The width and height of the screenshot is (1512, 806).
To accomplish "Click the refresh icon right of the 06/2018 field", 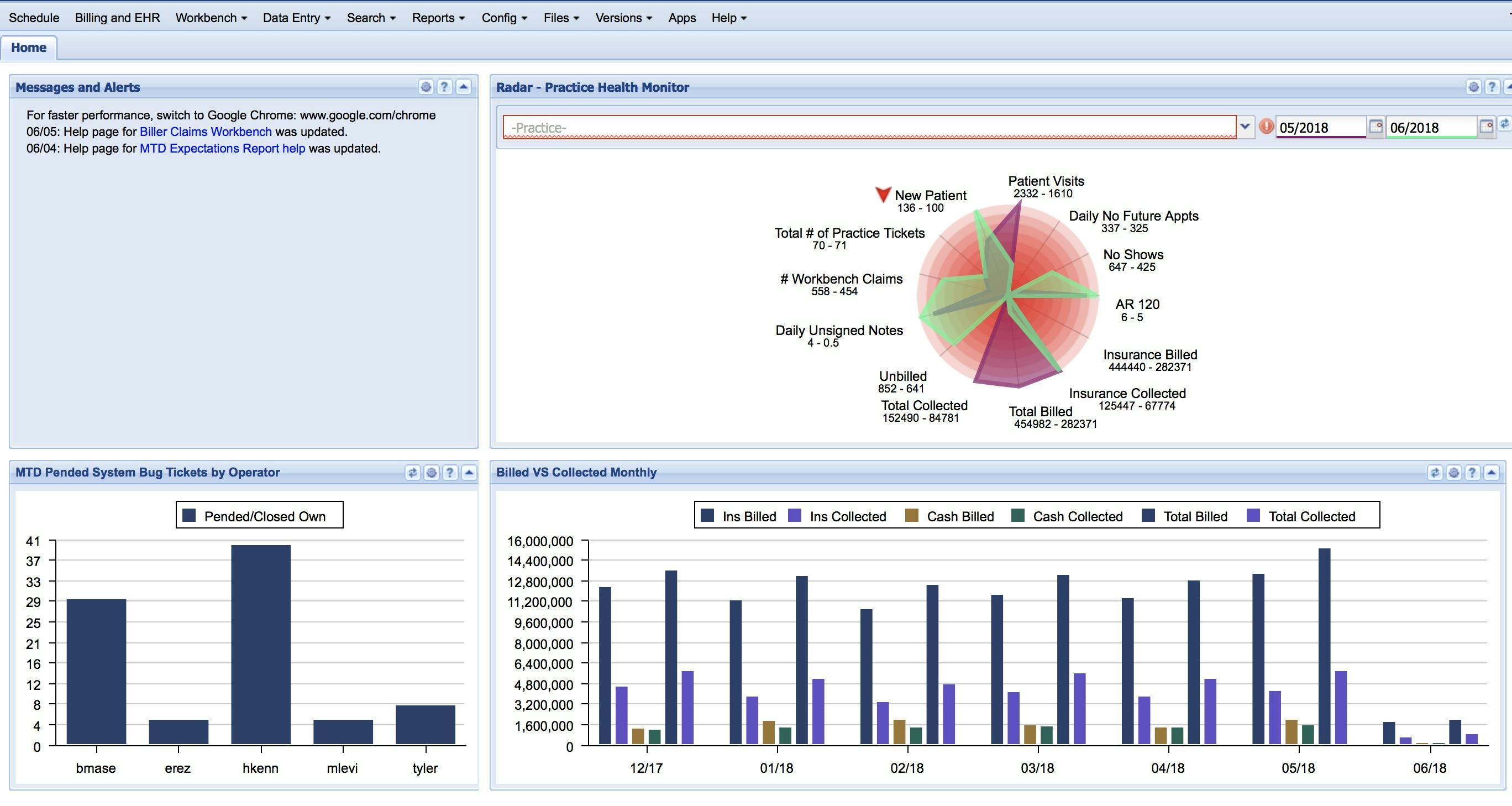I will click(1504, 125).
